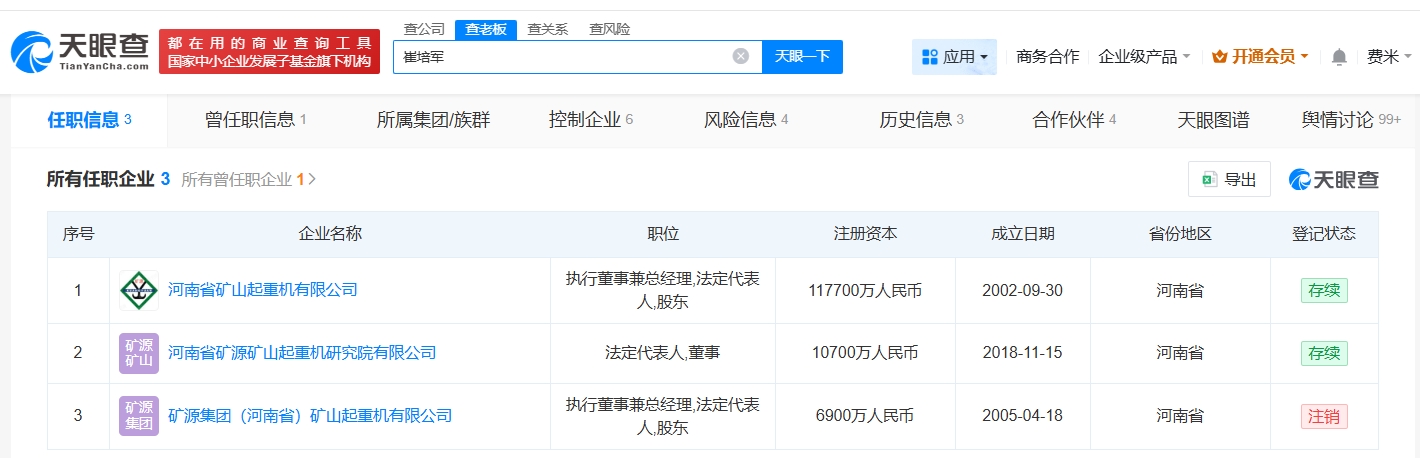Open 河南省矿源矿山起重机研究院有限公司 company link
The height and width of the screenshot is (458, 1420).
coord(302,353)
